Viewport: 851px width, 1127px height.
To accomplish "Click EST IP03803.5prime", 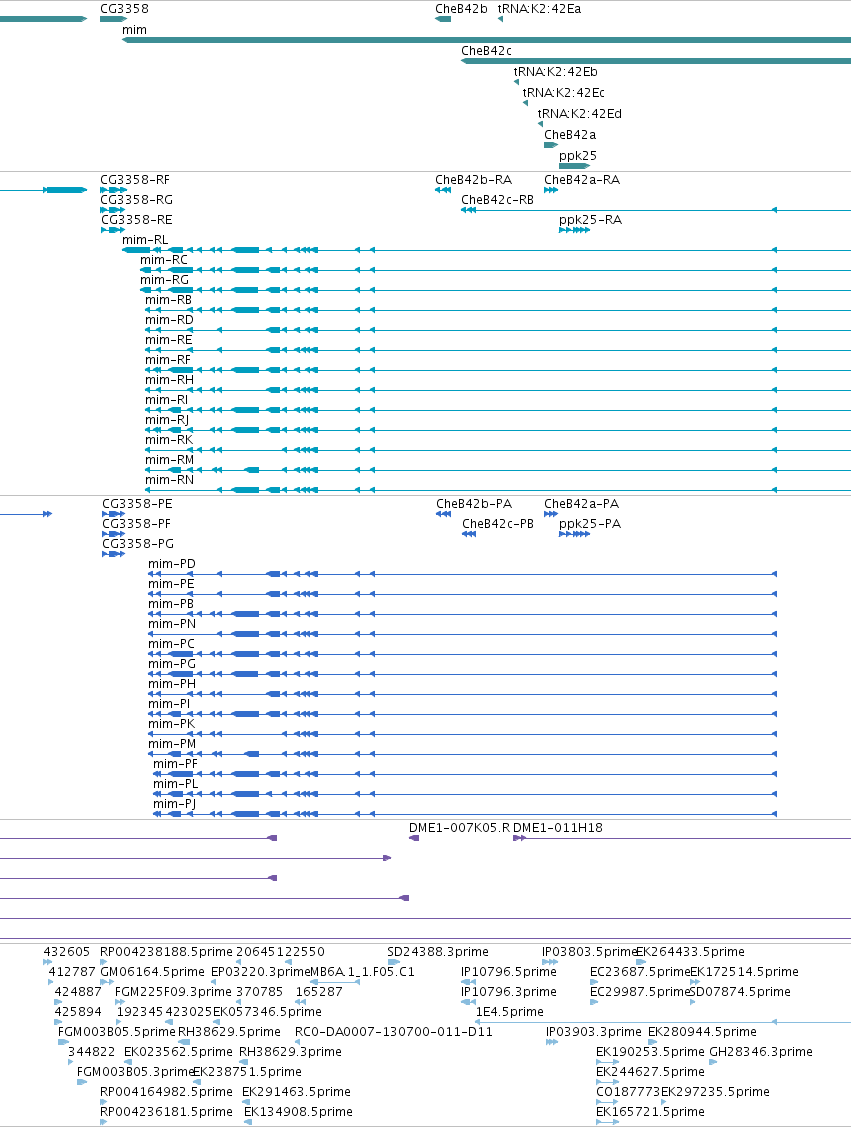I will tap(589, 952).
